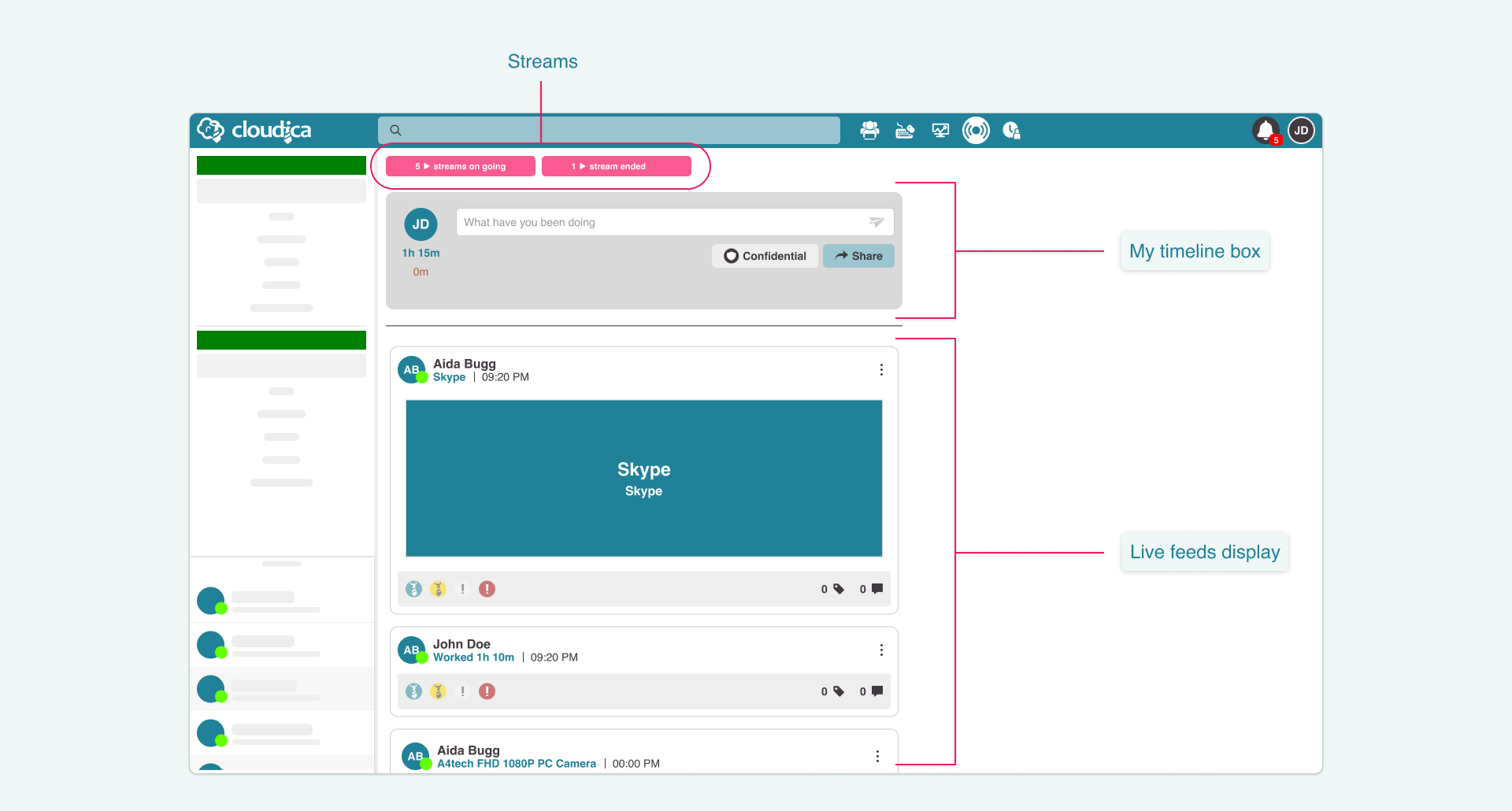Click the send arrow in the status field
The width and height of the screenshot is (1512, 811).
(876, 222)
